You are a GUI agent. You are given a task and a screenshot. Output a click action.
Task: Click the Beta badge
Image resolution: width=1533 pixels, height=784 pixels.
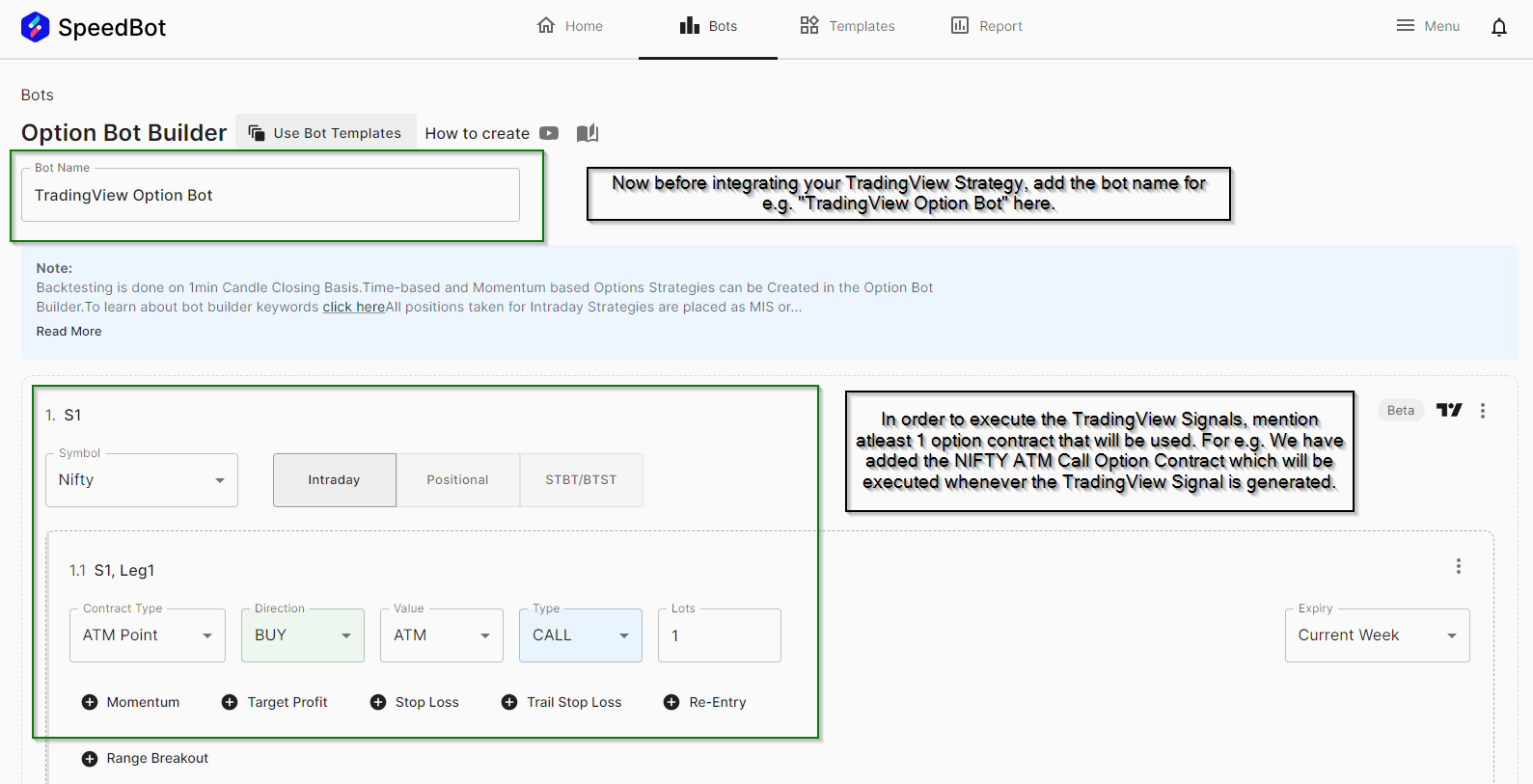coord(1401,410)
